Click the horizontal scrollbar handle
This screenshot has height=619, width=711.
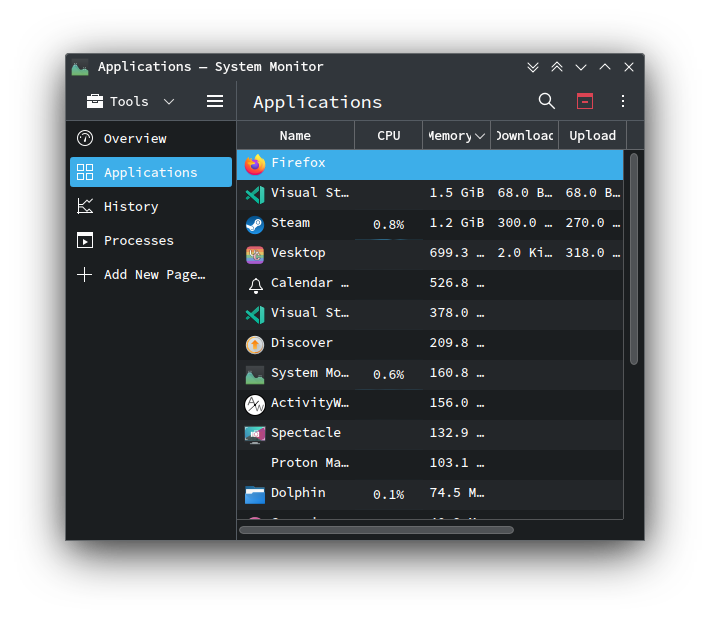(x=376, y=530)
